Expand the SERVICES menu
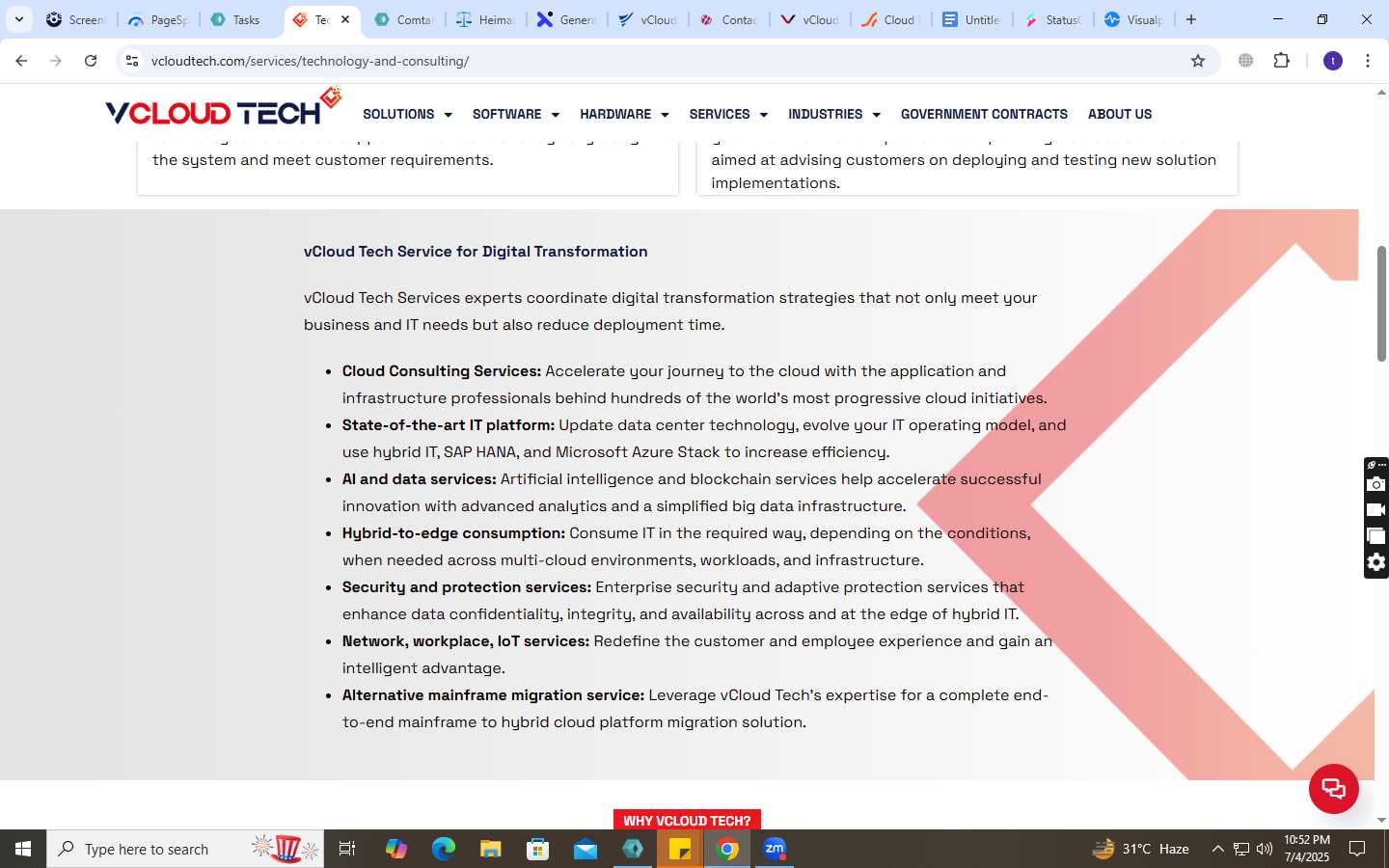 click(x=728, y=114)
